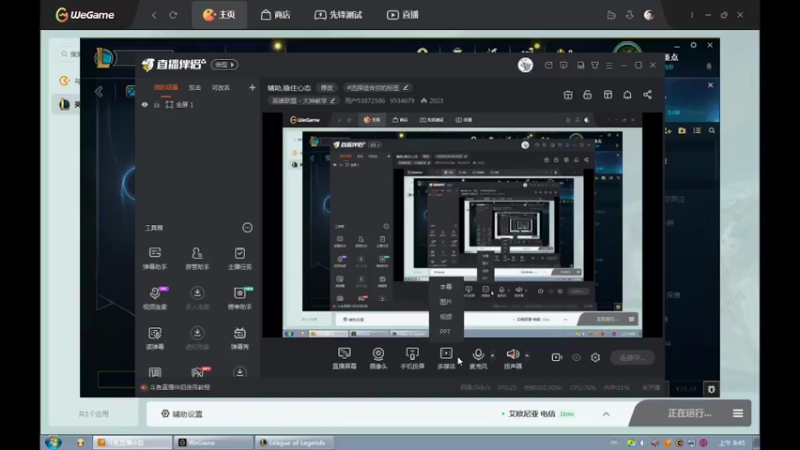Refresh the page with the WeGame reload icon
800x450 pixels.
(x=173, y=15)
